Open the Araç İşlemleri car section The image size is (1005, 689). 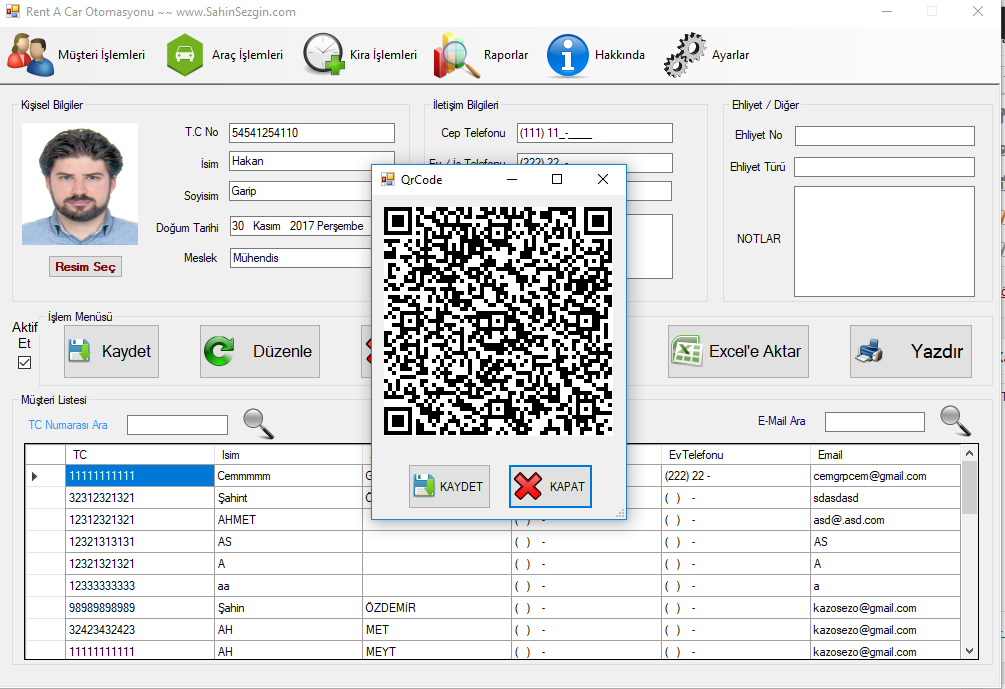[224, 55]
